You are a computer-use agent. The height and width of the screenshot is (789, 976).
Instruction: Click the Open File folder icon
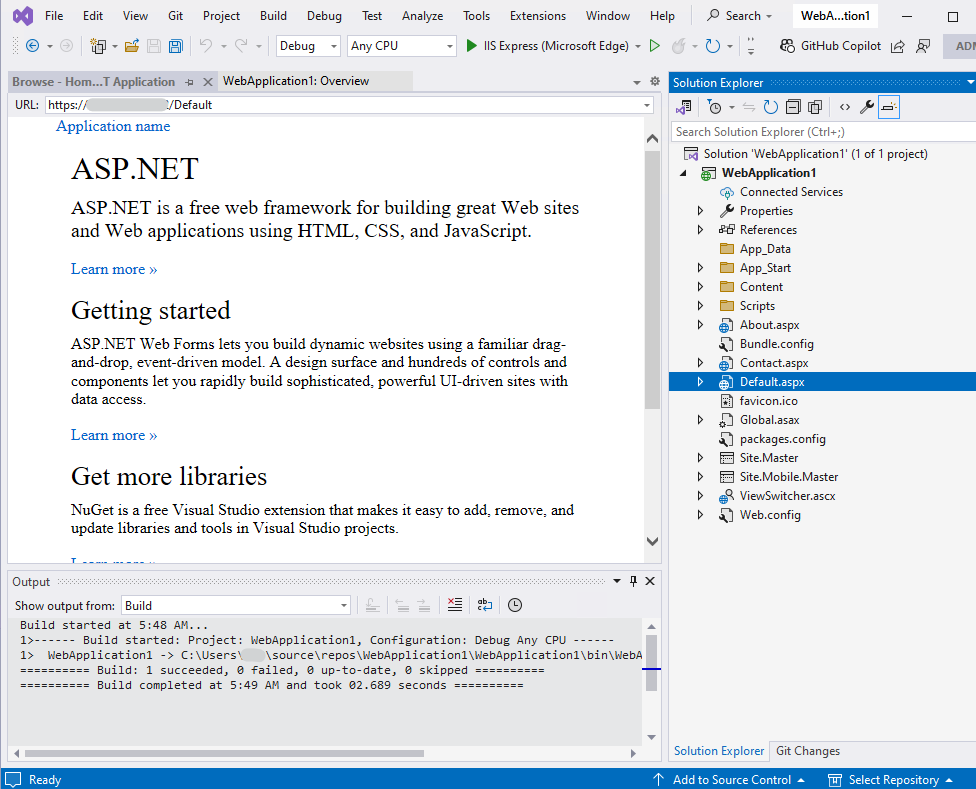[131, 45]
